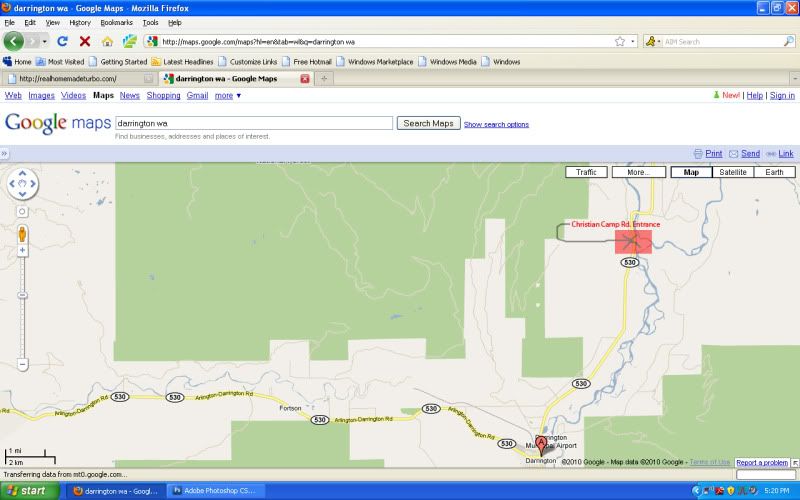Screen dimensions: 800x500
Task: Click the AIM Search box
Action: tap(722, 42)
